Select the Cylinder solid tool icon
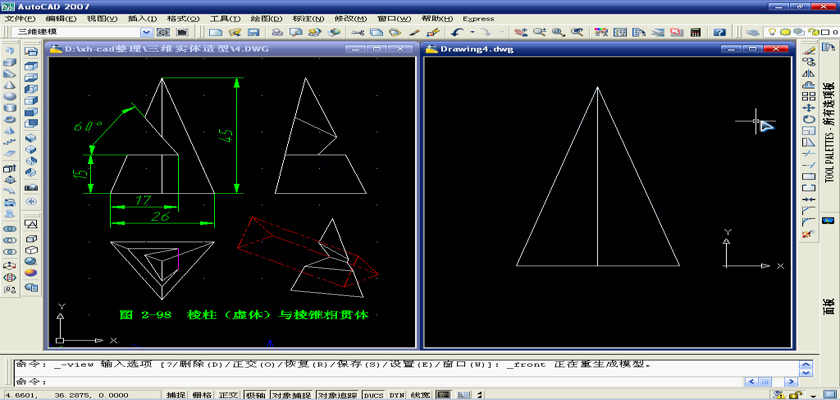This screenshot has width=840, height=400. point(10,108)
